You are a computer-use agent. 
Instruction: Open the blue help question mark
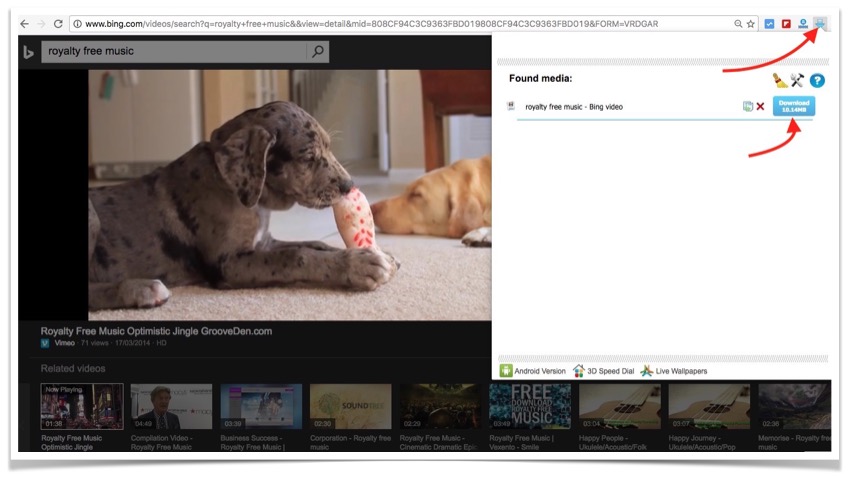(817, 80)
